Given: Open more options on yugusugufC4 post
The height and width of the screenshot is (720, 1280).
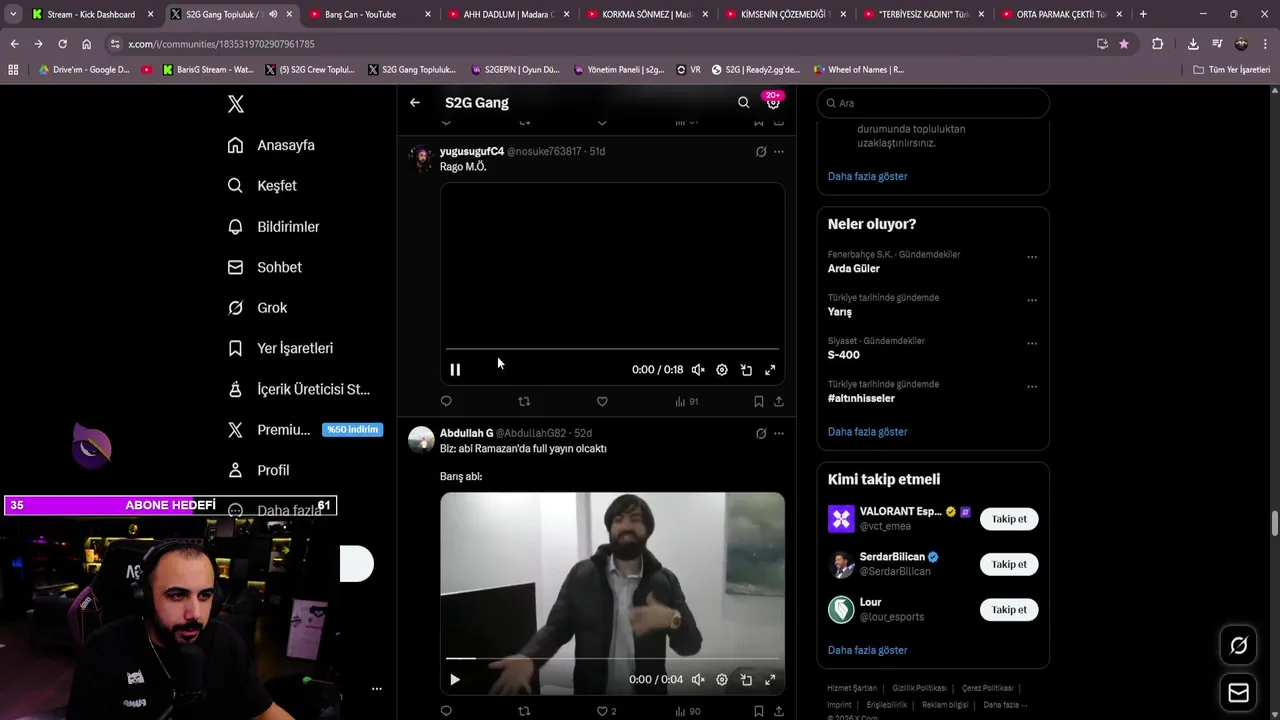Looking at the screenshot, I should coord(779,152).
